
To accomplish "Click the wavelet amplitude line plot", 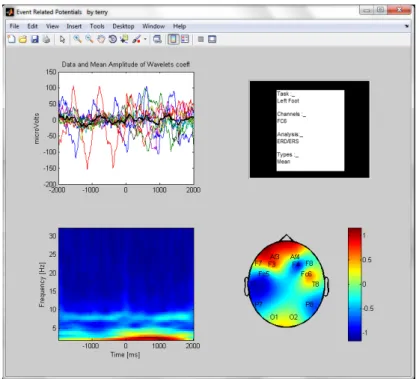I will (126, 128).
